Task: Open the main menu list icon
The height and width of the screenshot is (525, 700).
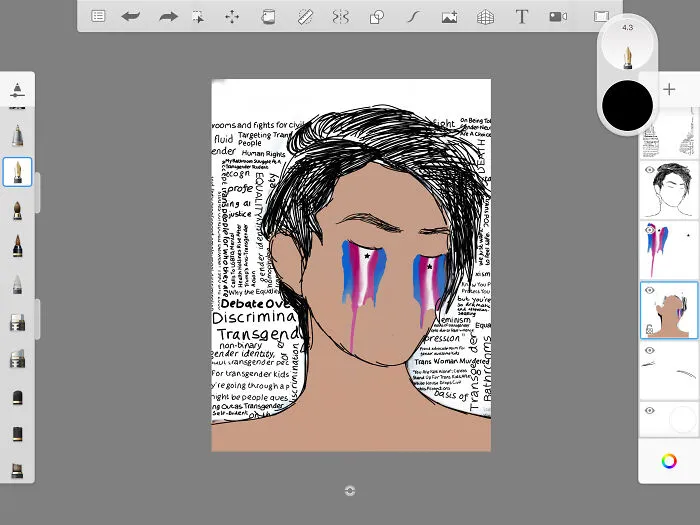Action: point(98,17)
